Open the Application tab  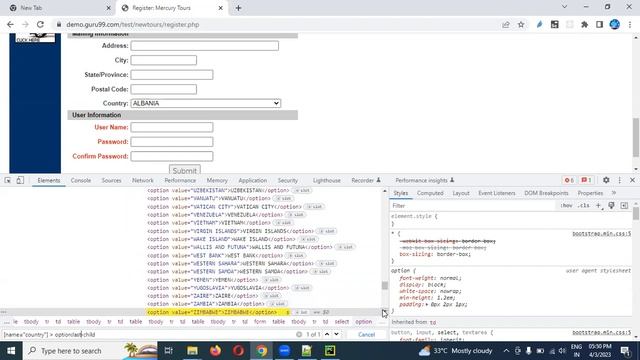pos(253,180)
